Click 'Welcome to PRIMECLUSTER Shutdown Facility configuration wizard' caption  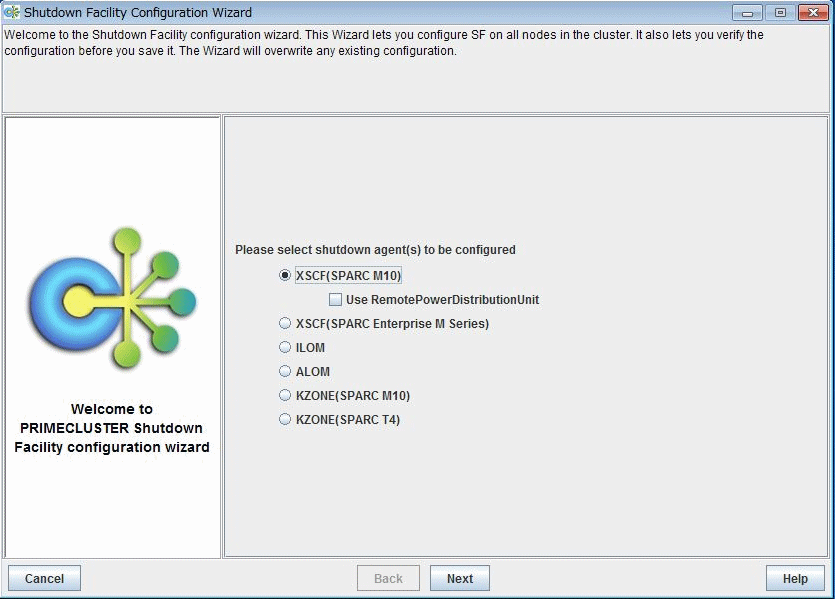tap(112, 428)
